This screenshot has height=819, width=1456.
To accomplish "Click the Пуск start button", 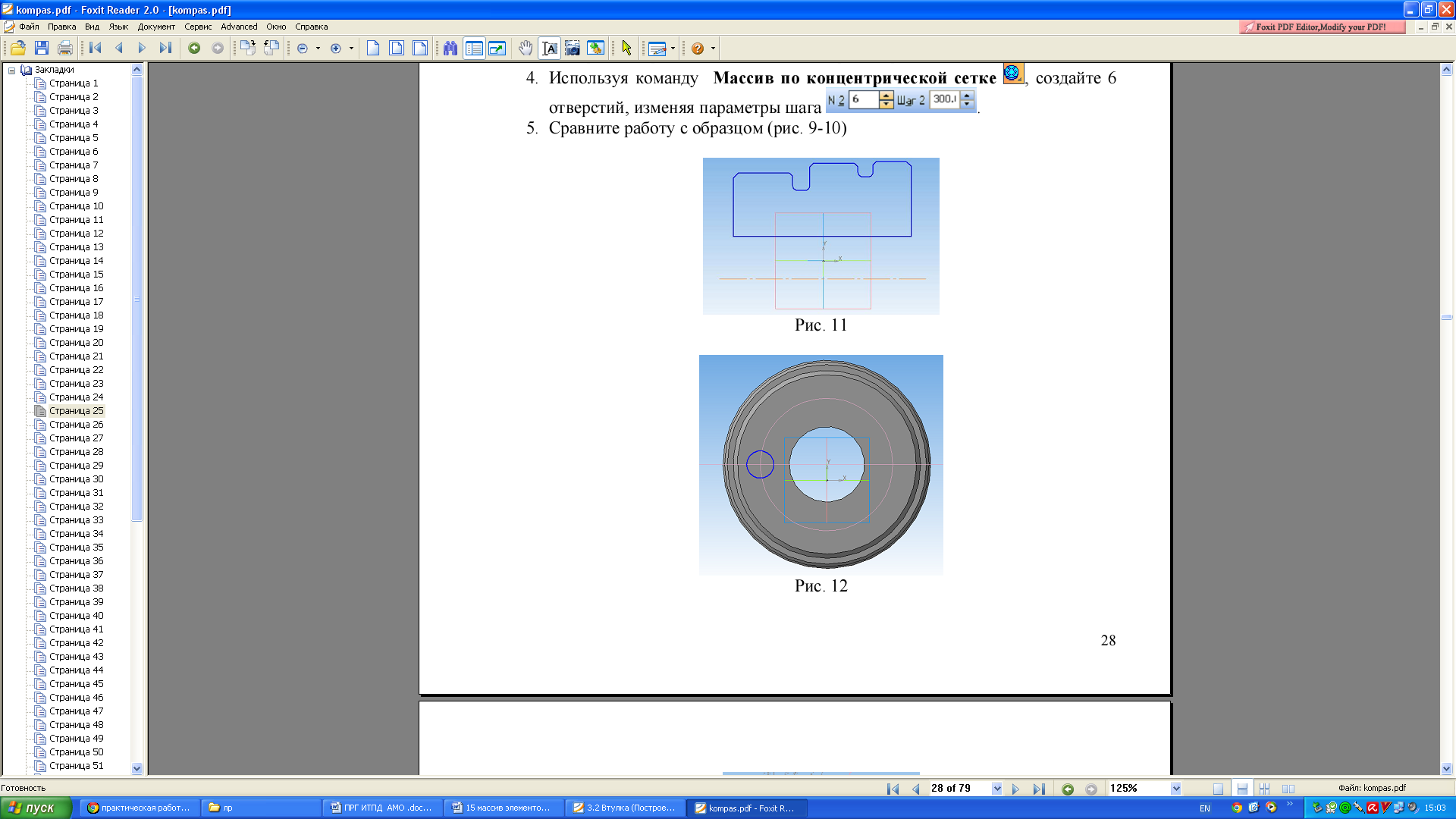I will (36, 808).
